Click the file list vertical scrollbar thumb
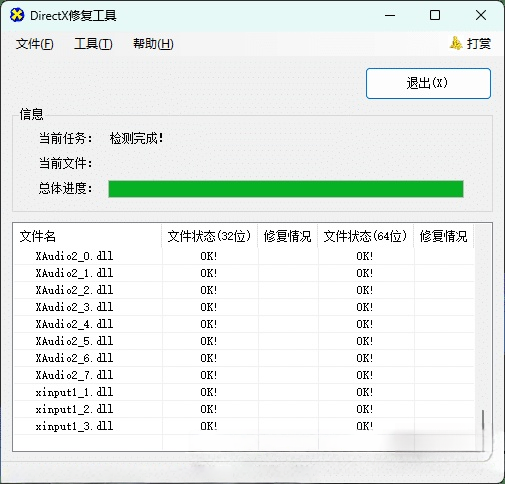 [x=482, y=420]
